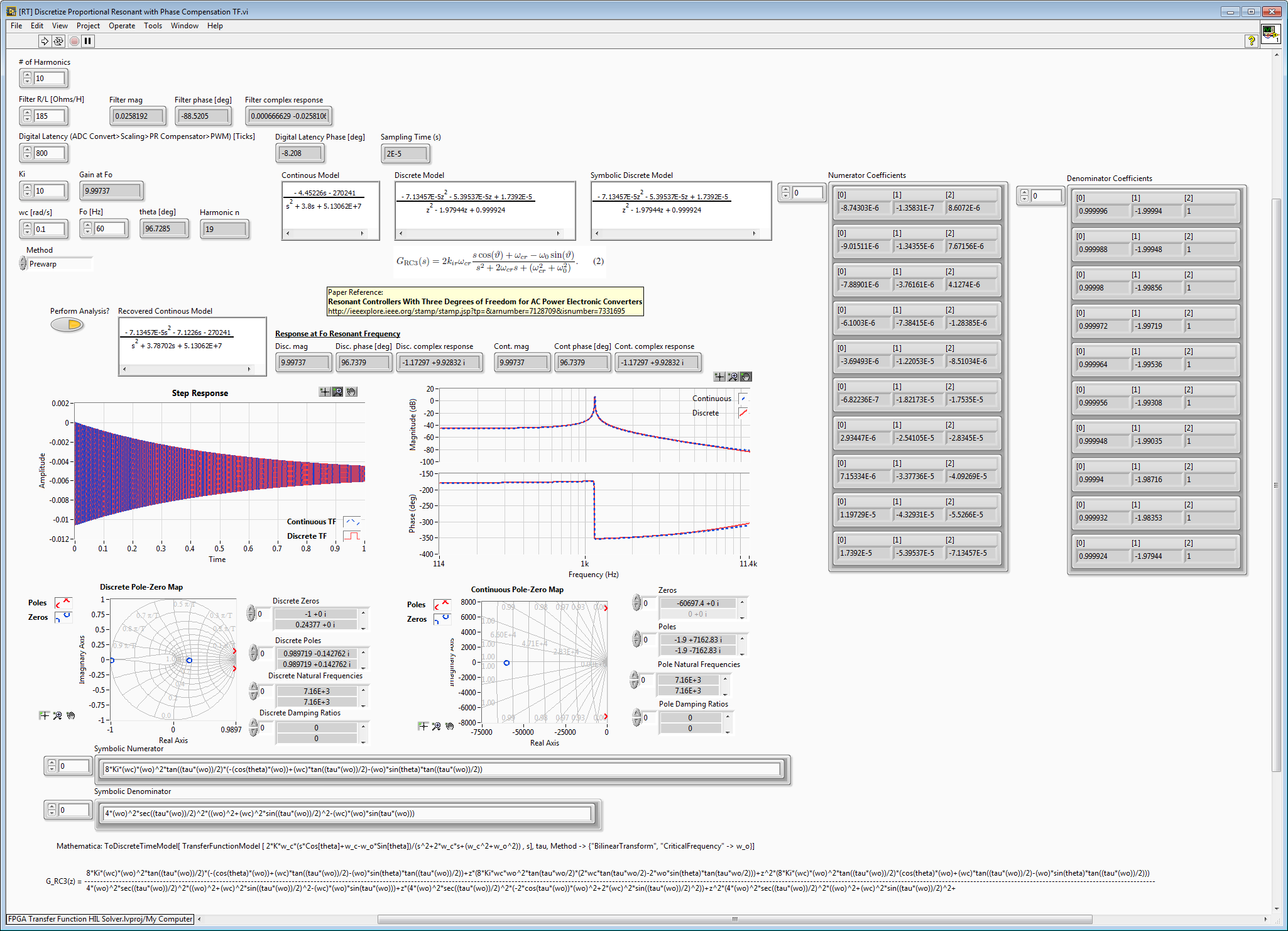The image size is (1288, 931).
Task: Click Digital Latency ticks stepper arrows
Action: [x=27, y=153]
